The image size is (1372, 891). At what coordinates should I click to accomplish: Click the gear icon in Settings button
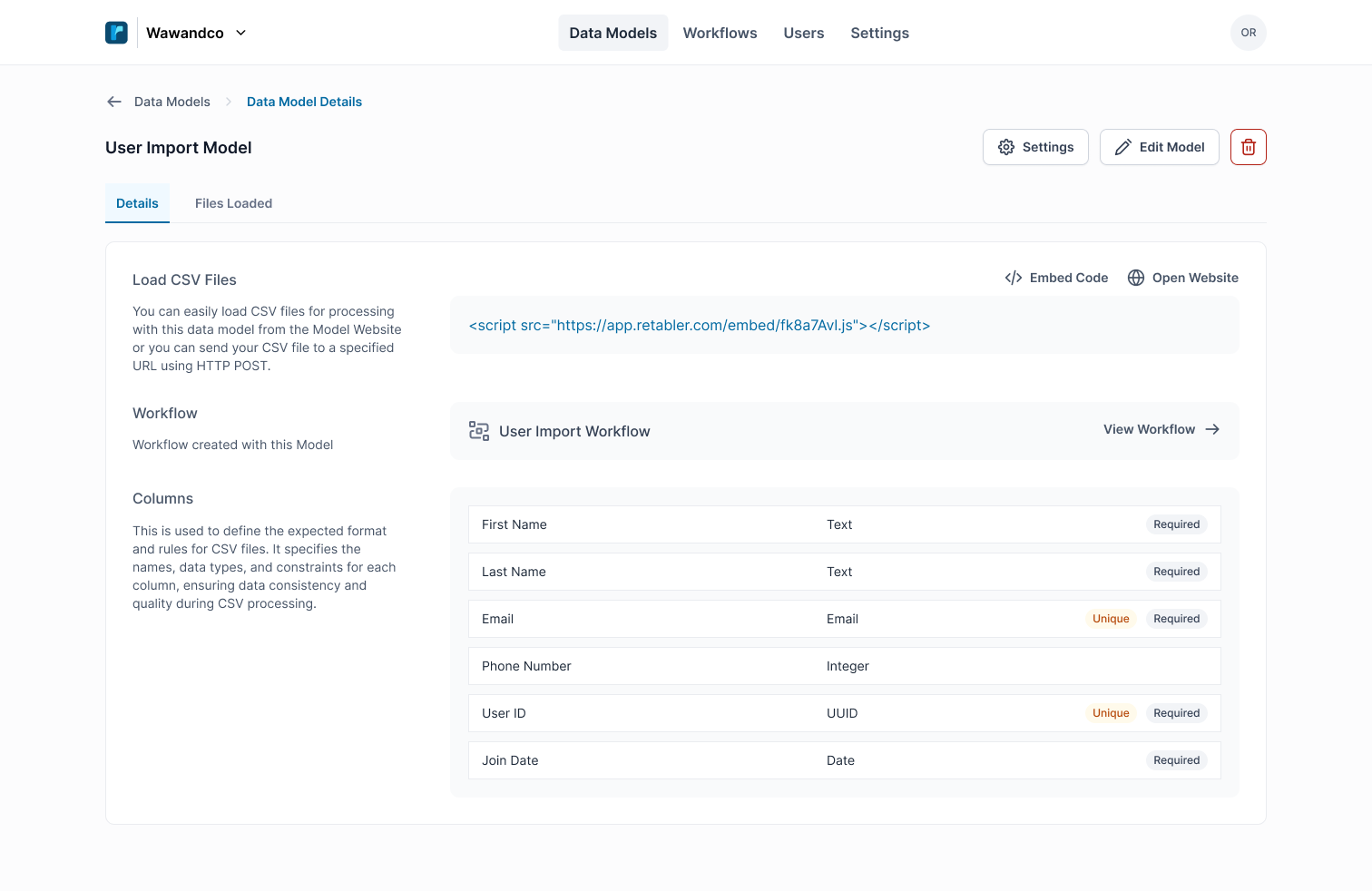[x=1005, y=147]
